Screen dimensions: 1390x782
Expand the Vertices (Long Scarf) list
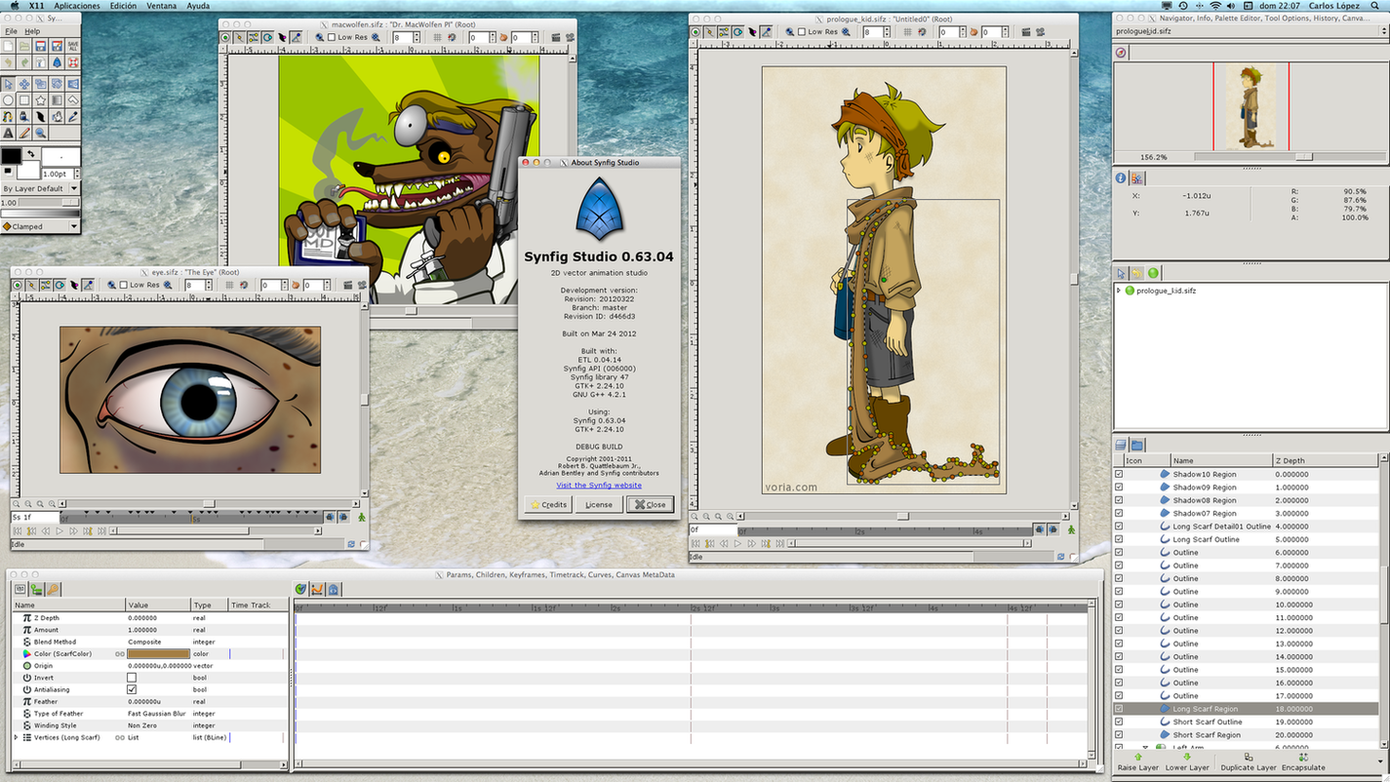[16, 738]
